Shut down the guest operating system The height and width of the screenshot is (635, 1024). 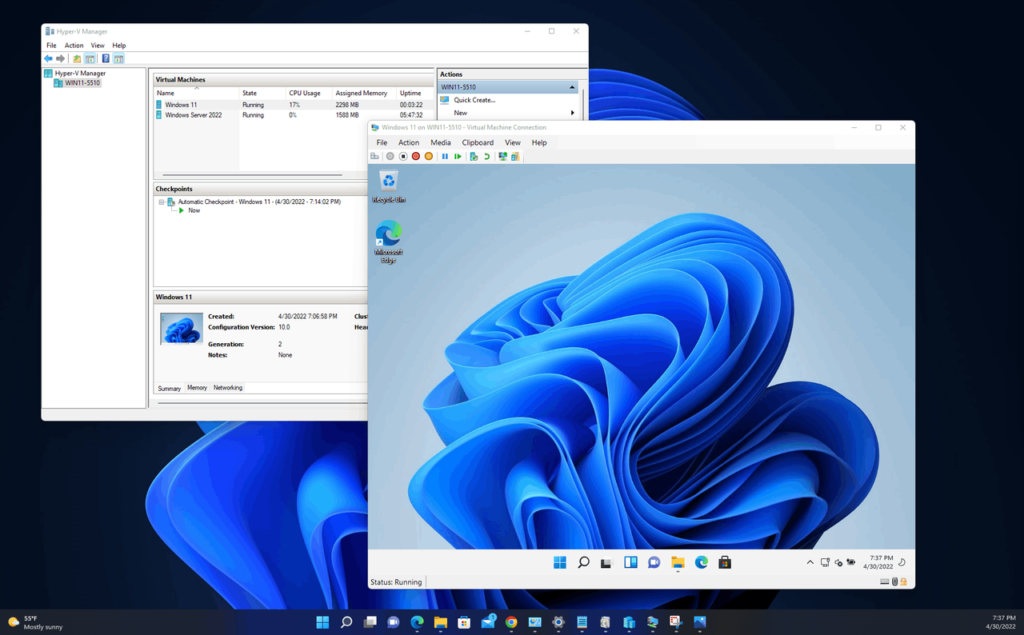[x=414, y=156]
